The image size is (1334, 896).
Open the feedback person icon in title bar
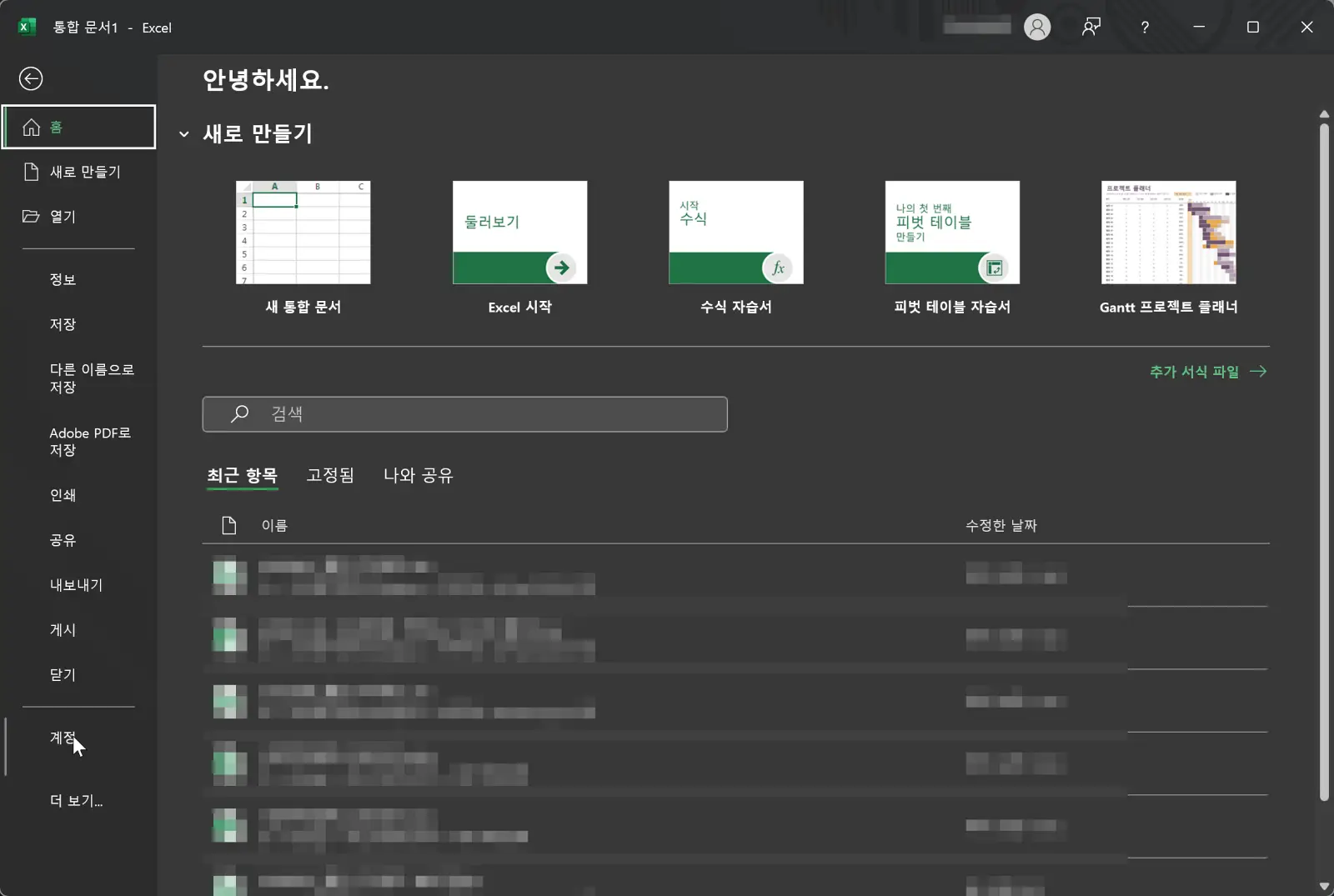[x=1091, y=28]
